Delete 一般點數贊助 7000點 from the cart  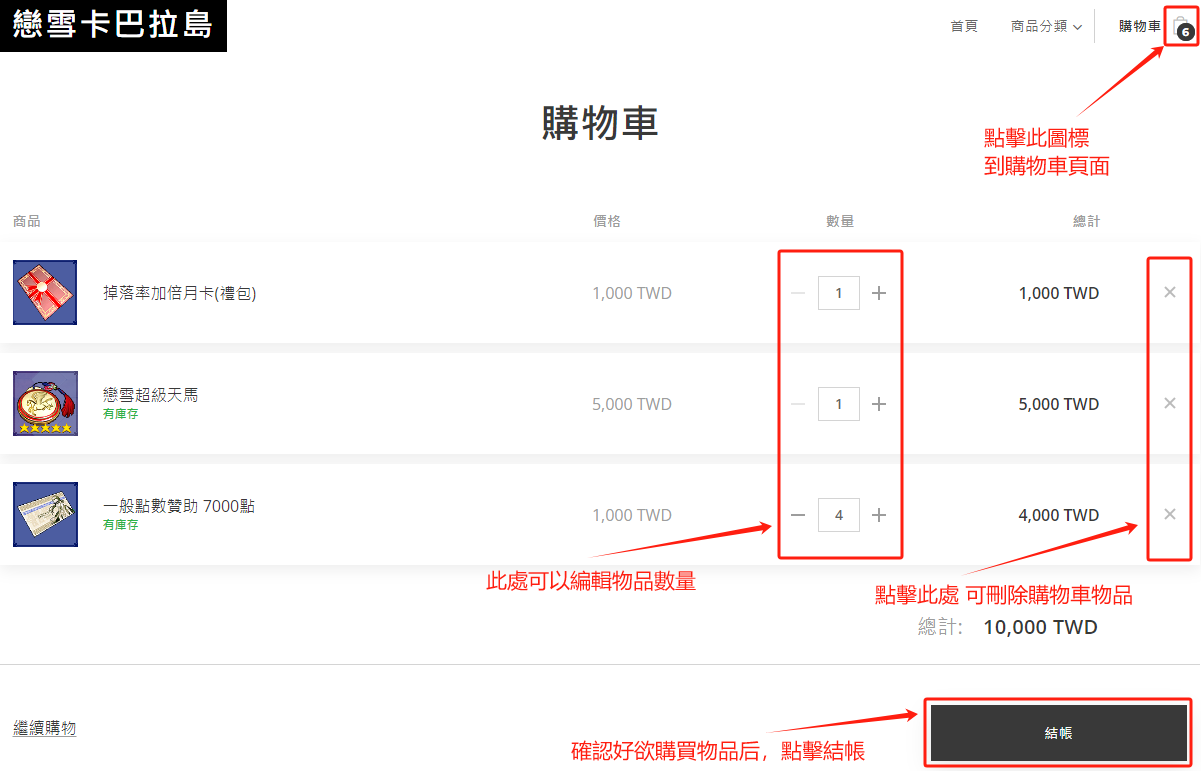(x=1170, y=514)
